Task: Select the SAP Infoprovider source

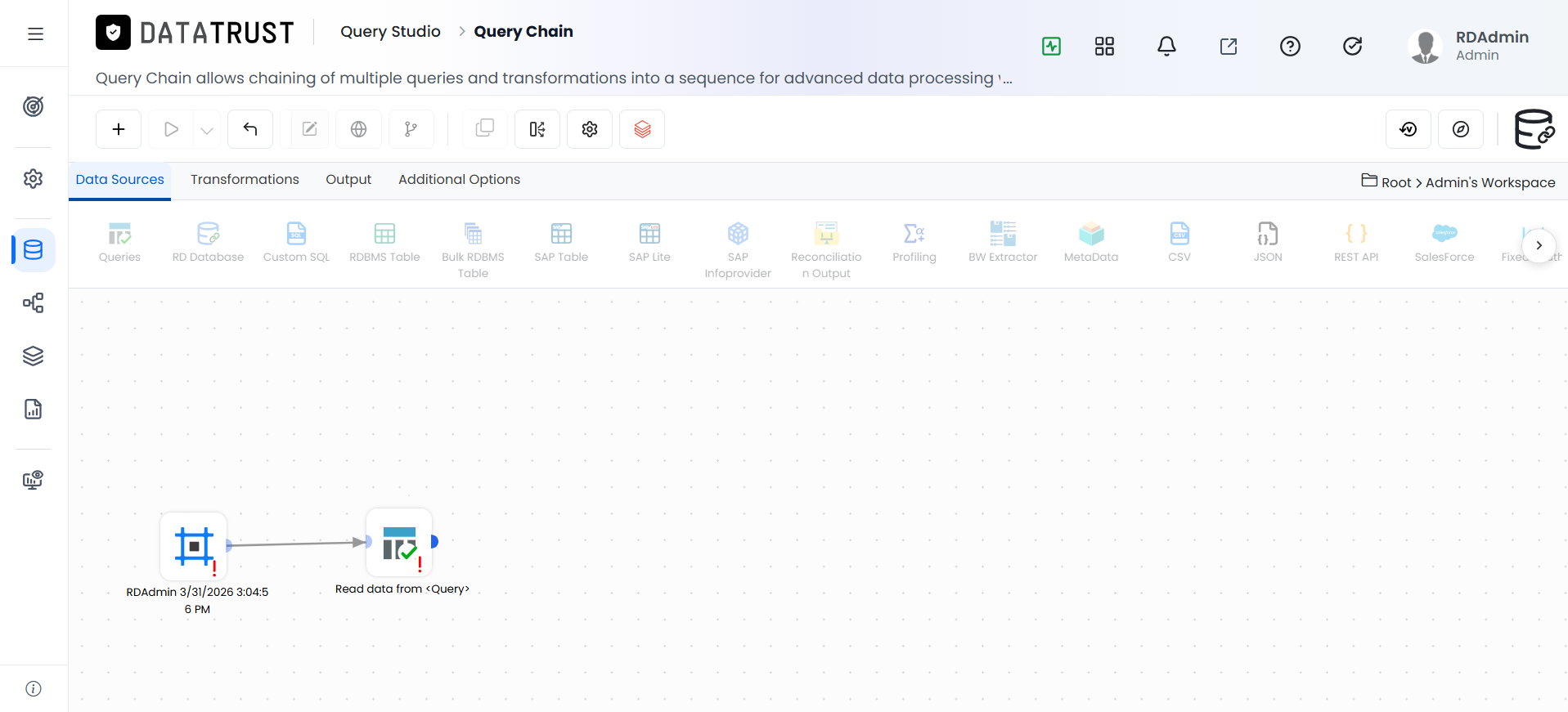Action: click(738, 250)
